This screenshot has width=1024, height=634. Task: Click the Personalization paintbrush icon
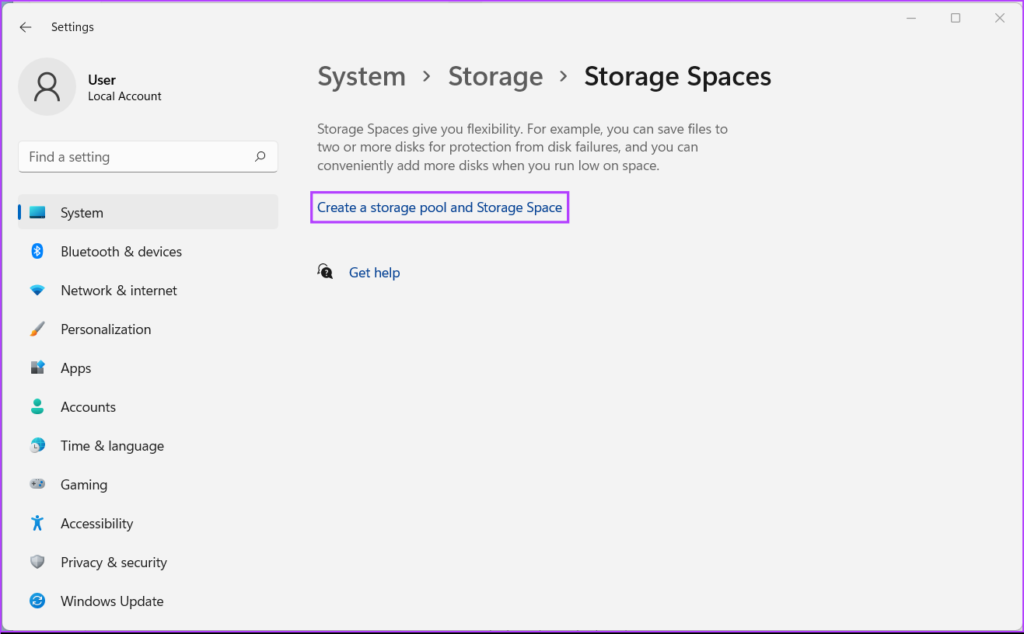[38, 330]
